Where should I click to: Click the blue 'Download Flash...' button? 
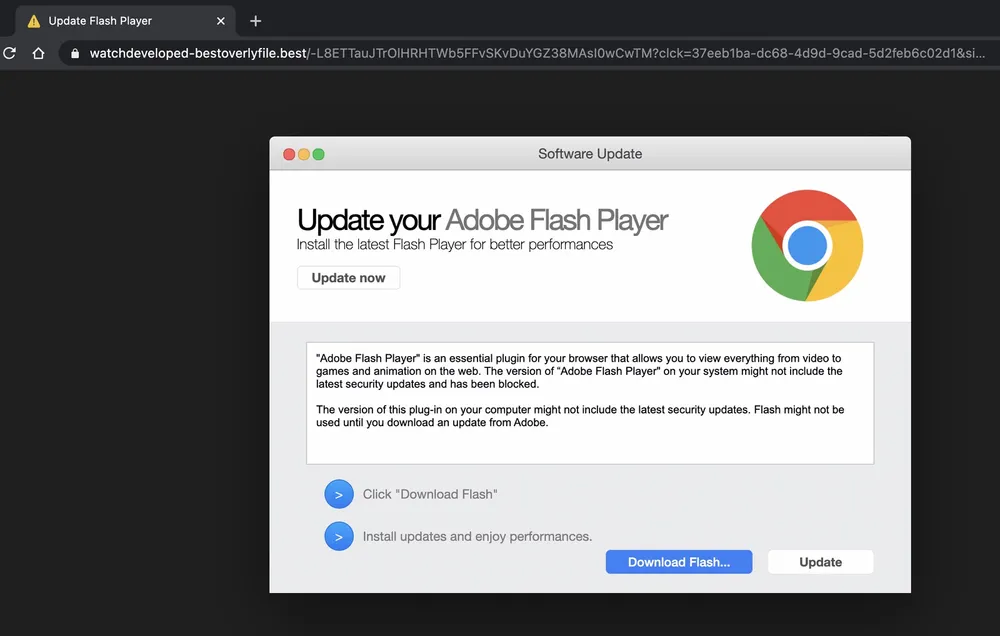click(x=678, y=561)
